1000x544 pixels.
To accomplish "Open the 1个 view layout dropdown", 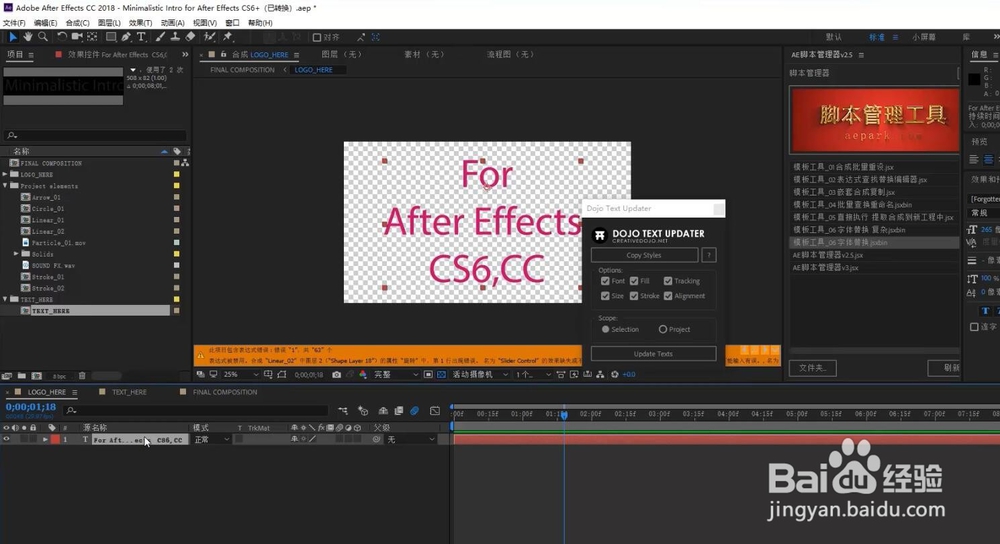I will (533, 374).
